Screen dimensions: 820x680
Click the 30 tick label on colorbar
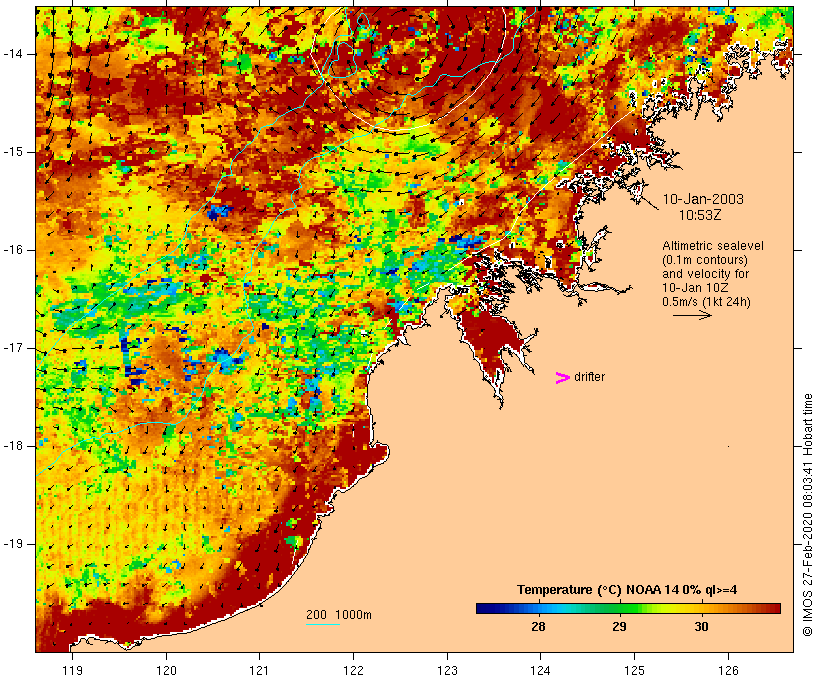coord(701,627)
